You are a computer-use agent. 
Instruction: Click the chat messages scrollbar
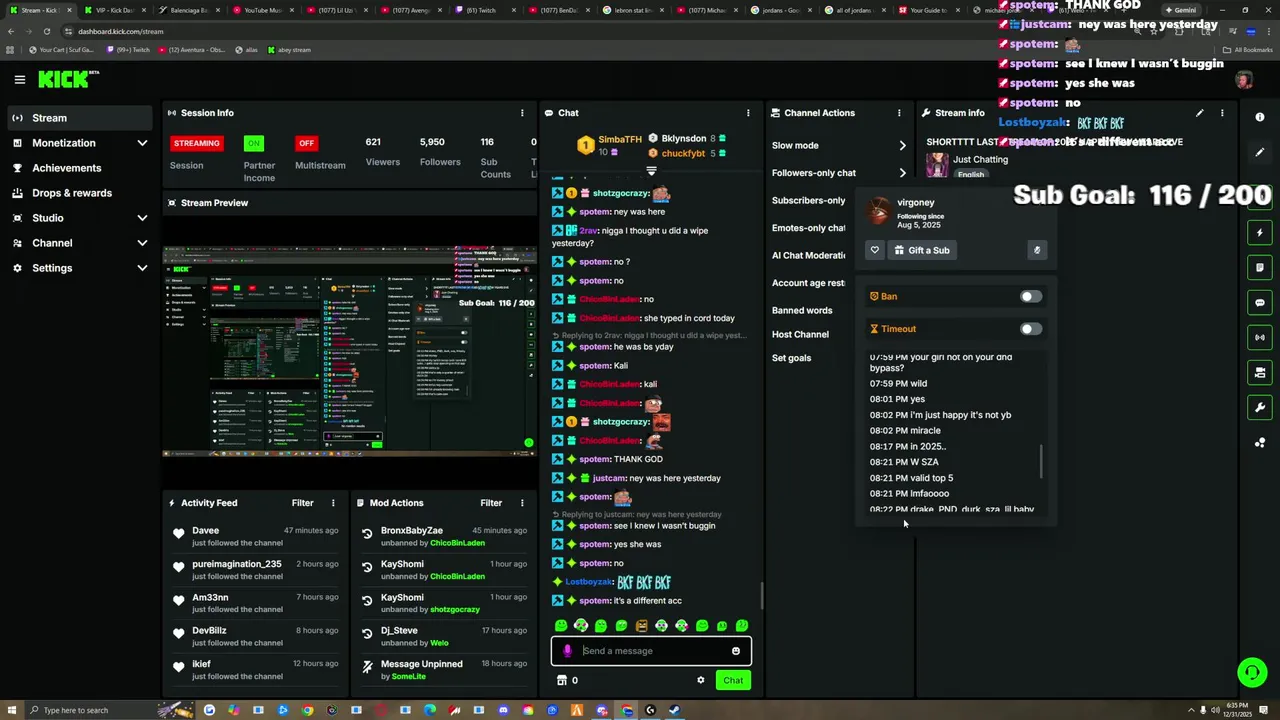[x=760, y=596]
